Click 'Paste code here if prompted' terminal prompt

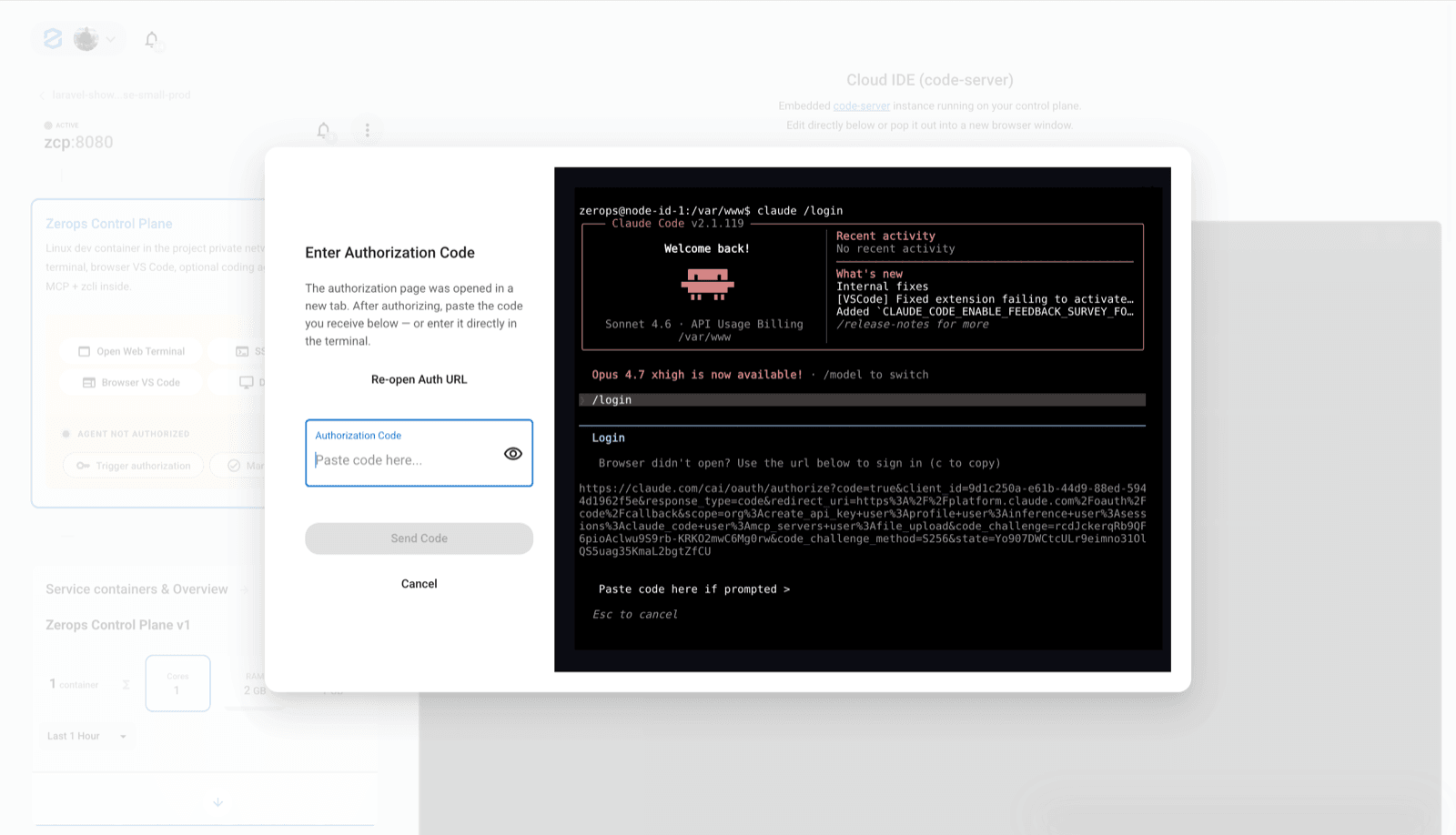click(x=694, y=589)
